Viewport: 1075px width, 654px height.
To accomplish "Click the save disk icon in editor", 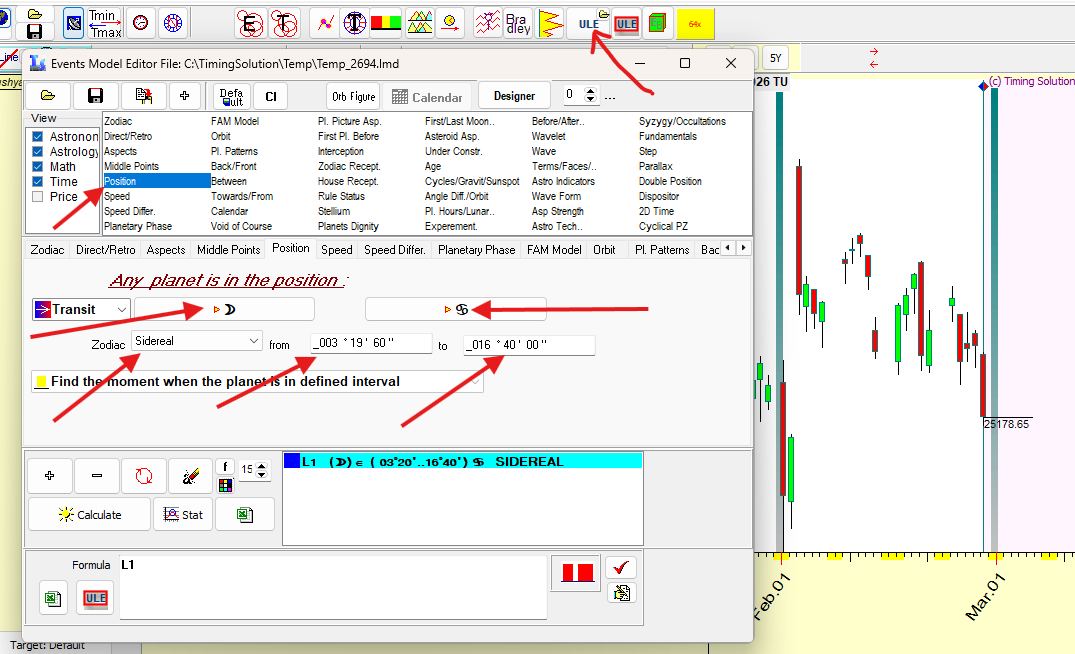I will coord(96,96).
